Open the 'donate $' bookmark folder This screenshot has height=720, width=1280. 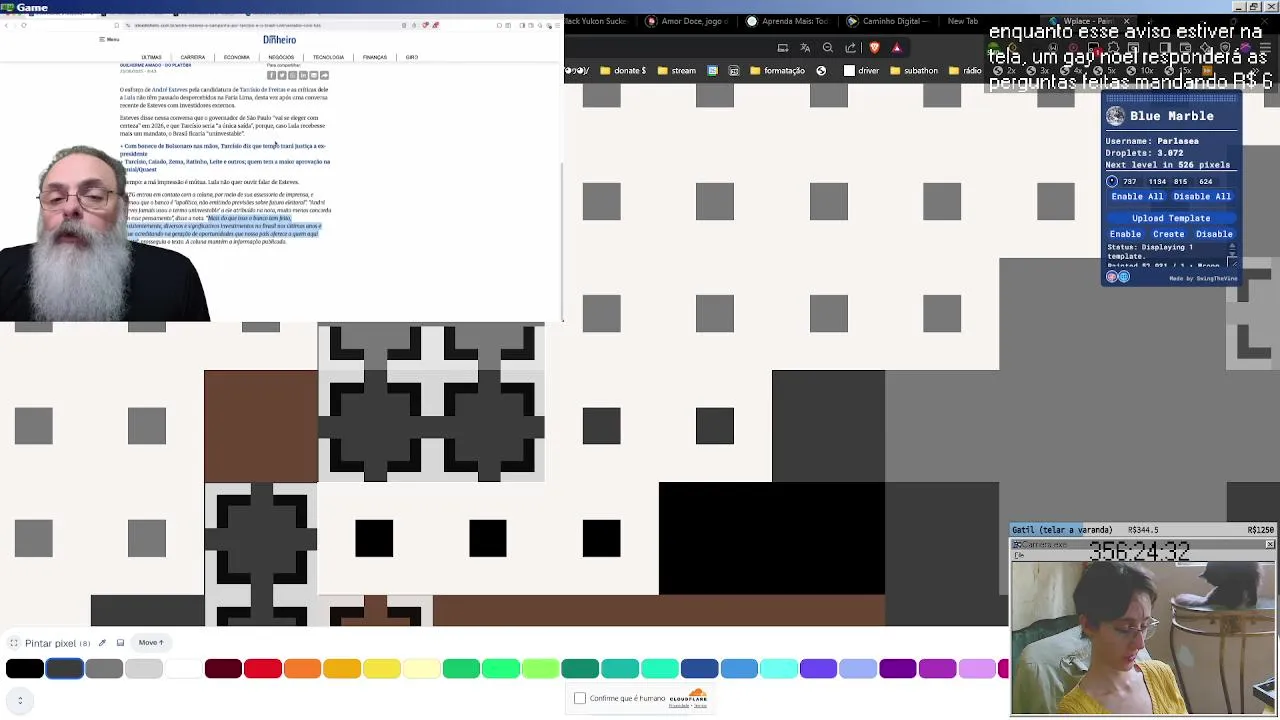(622, 71)
